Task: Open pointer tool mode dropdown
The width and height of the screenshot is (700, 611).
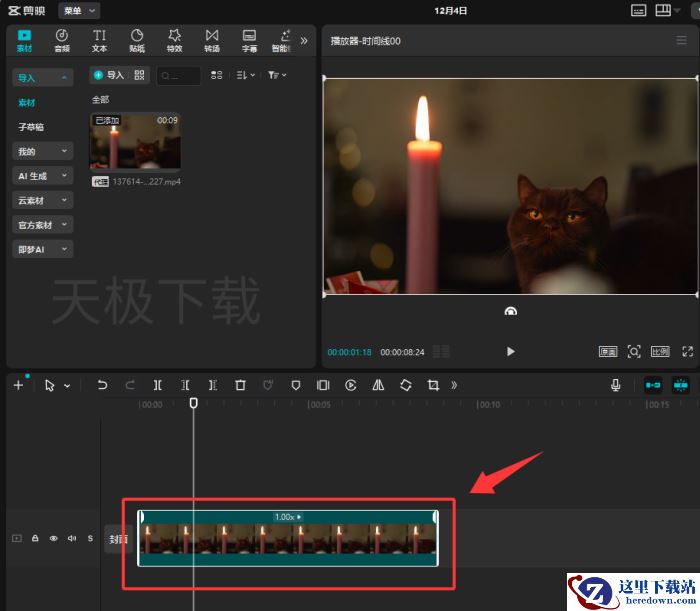Action: [67, 386]
